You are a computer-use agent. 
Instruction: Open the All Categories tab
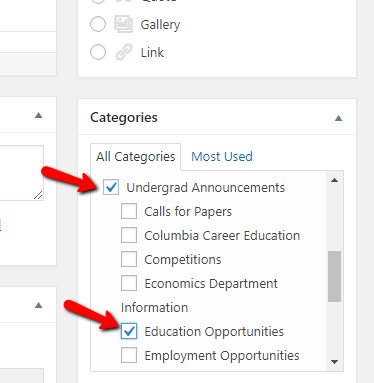[136, 157]
